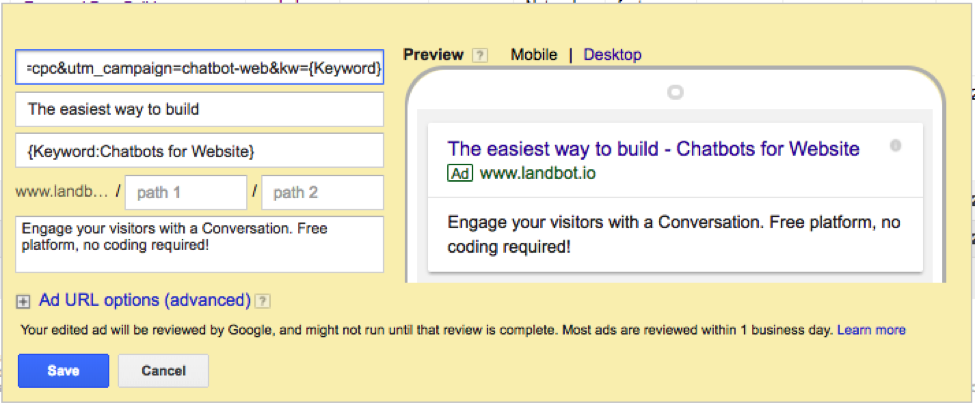Click the 'path 2' input field

tap(323, 193)
